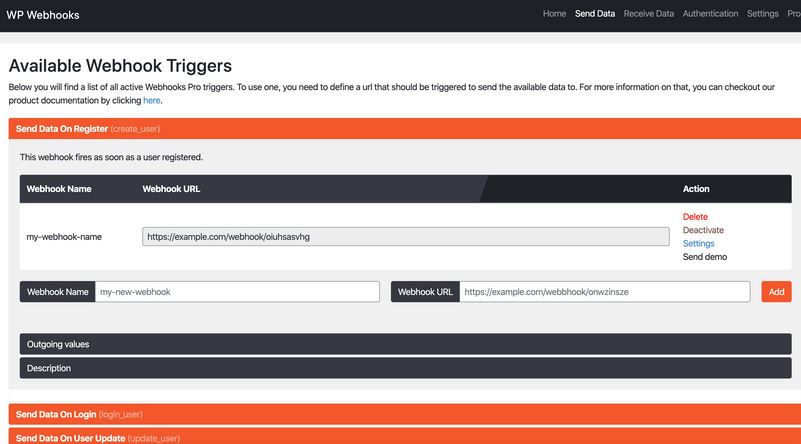Image resolution: width=801 pixels, height=444 pixels.
Task: Delete the my-webhook-name webhook
Action: pos(695,217)
